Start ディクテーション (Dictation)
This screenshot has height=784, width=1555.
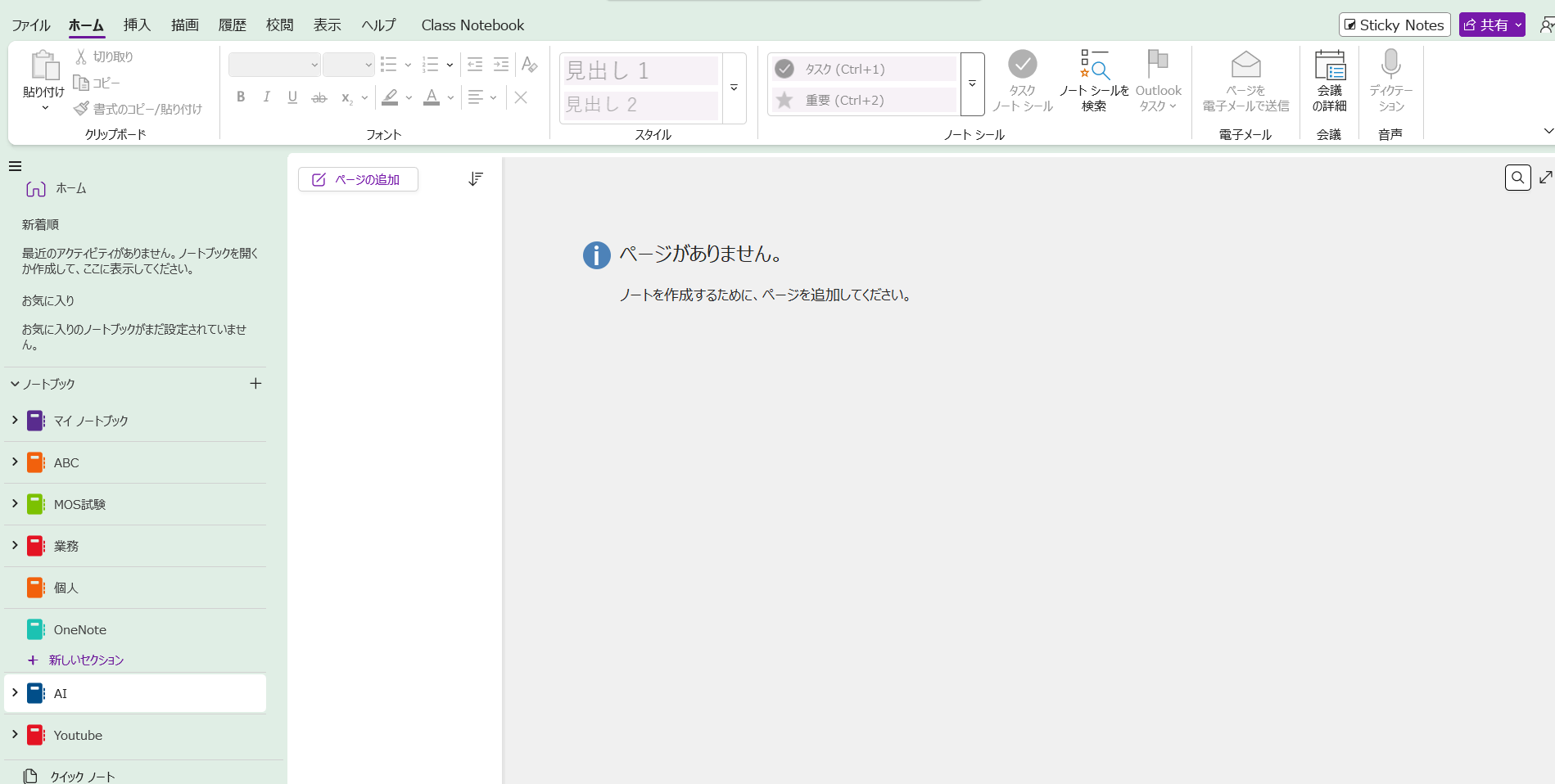pos(1390,79)
